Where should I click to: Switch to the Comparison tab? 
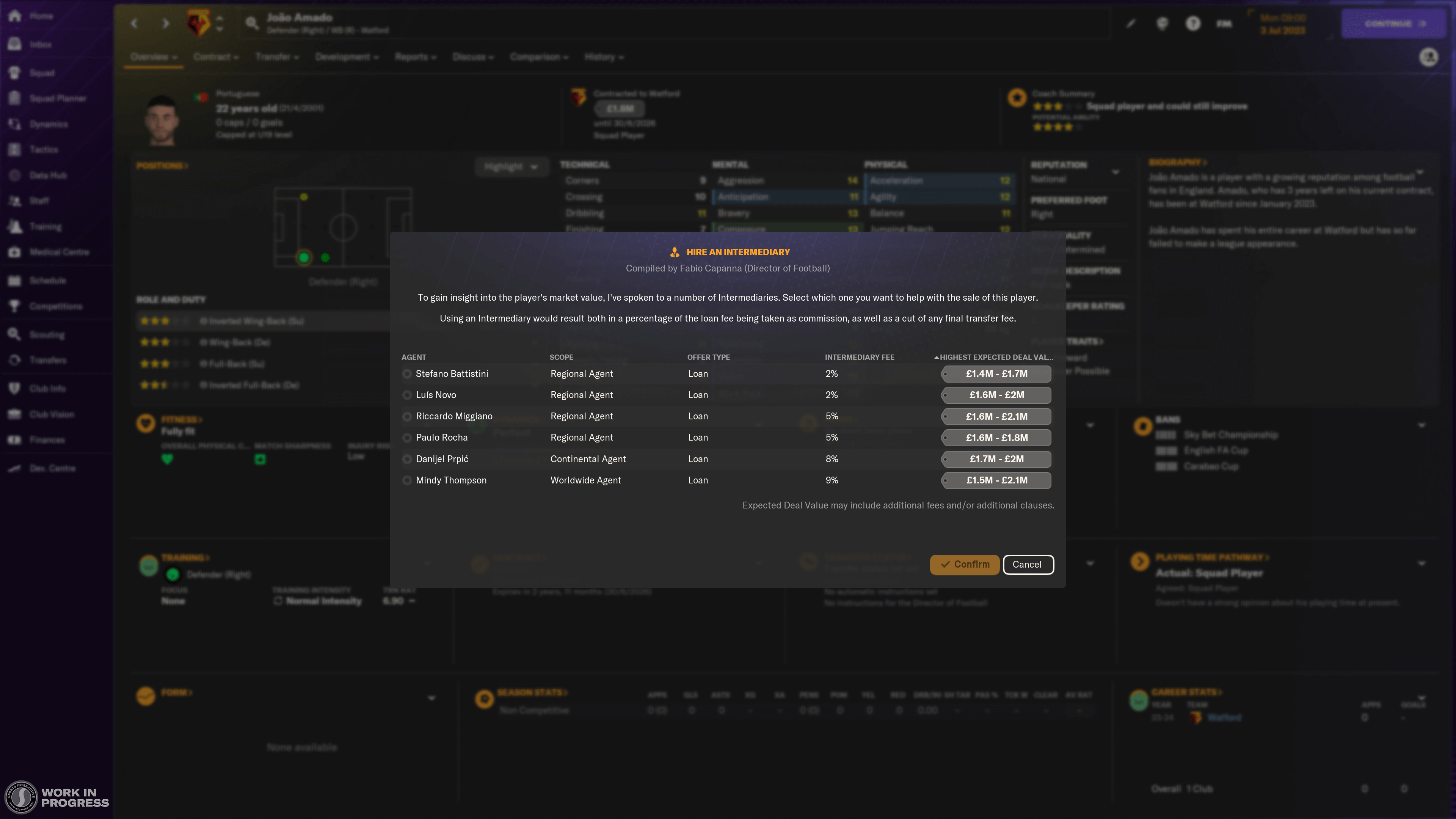click(535, 57)
